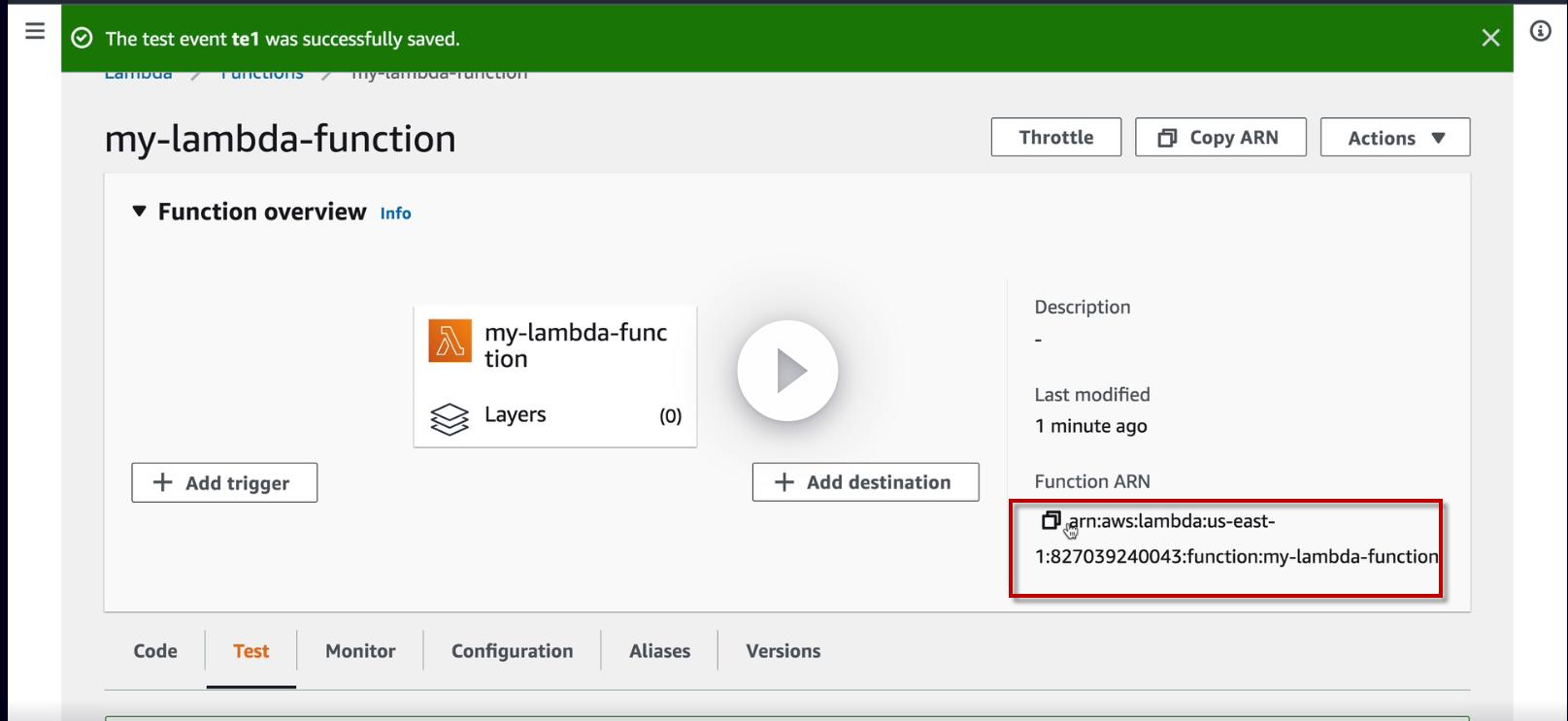Click the Layers label in the function card
The width and height of the screenshot is (1568, 721).
(515, 414)
